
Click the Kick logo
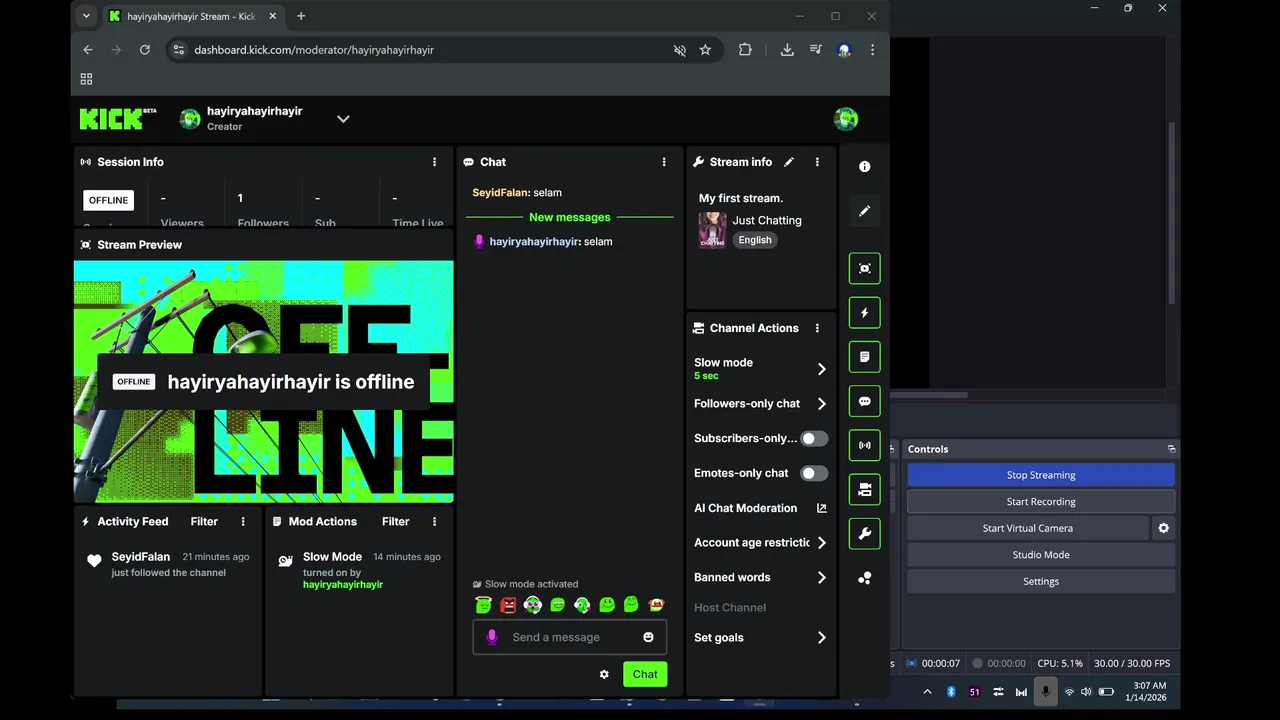(118, 119)
